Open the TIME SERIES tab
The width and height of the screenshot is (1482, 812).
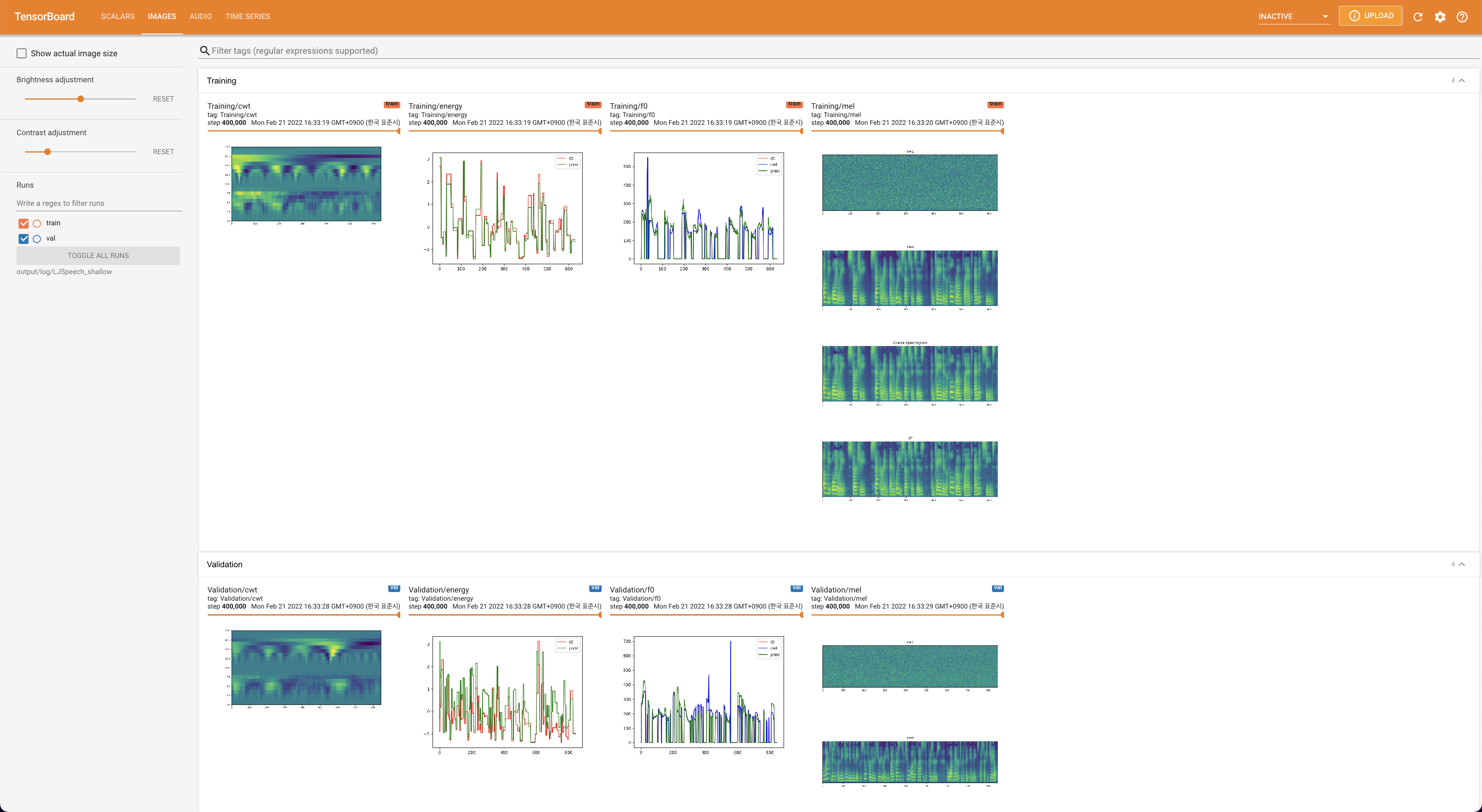point(247,16)
